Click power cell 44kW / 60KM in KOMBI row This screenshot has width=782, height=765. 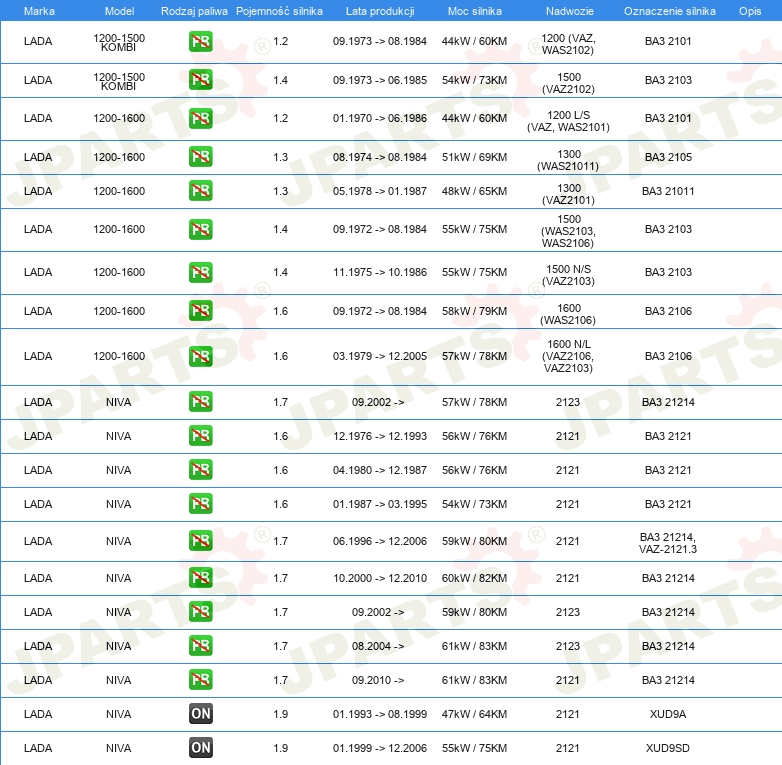point(474,41)
